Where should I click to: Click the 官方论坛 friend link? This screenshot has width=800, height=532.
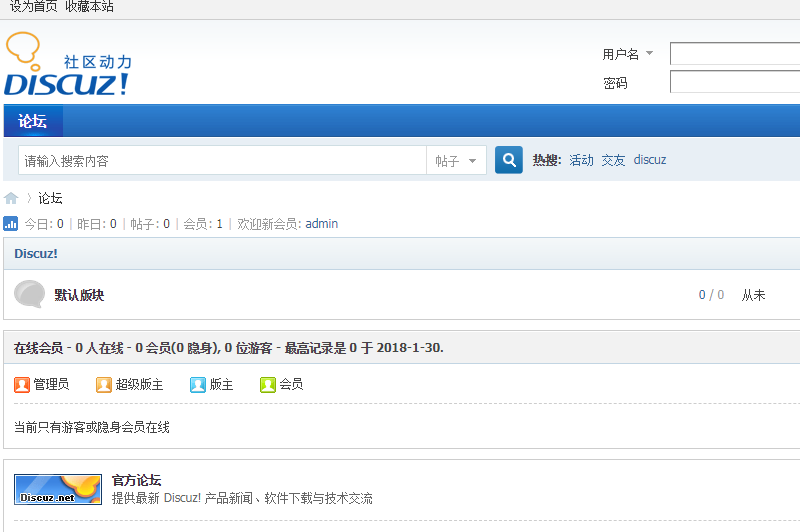click(x=137, y=480)
